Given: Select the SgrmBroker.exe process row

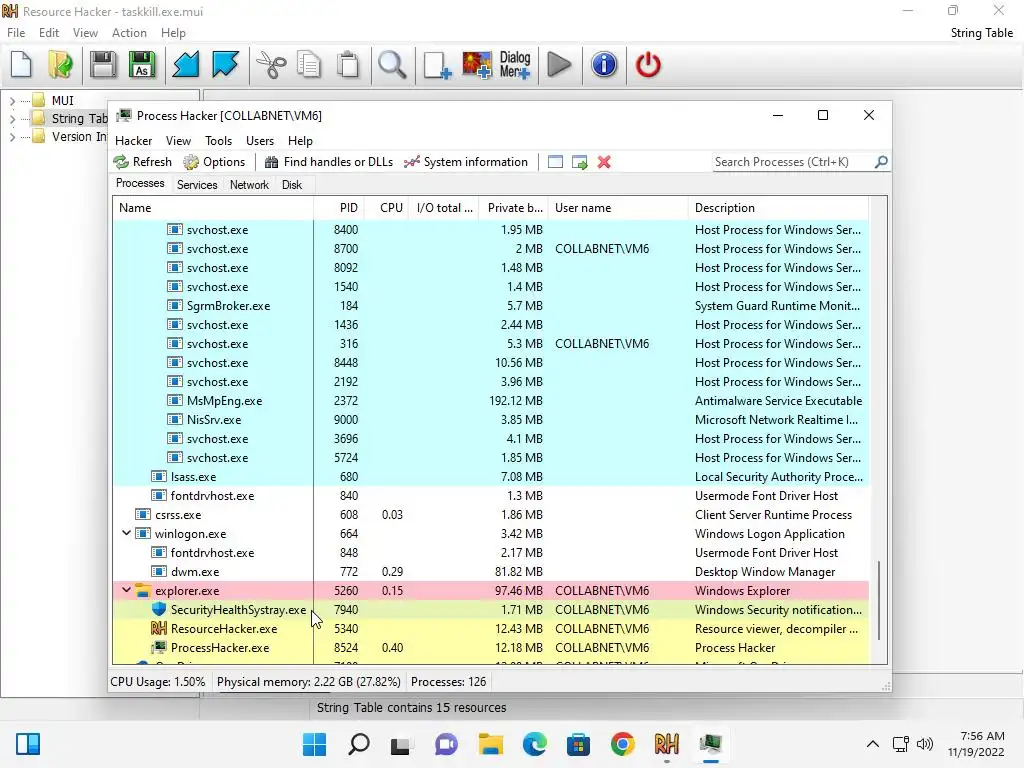Looking at the screenshot, I should pos(490,306).
